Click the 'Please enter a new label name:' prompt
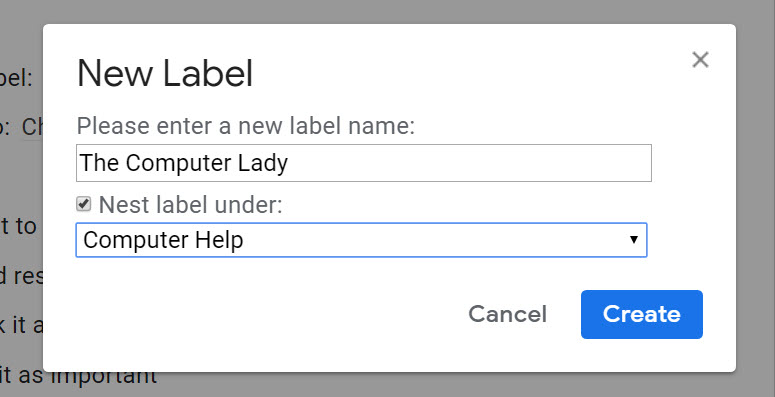The width and height of the screenshot is (775, 397). [246, 126]
